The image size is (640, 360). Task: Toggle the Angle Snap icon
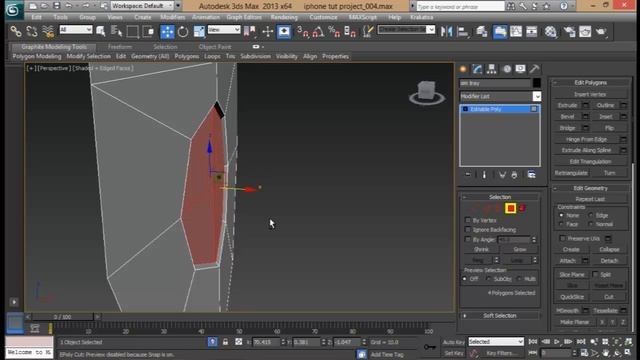tap(318, 31)
